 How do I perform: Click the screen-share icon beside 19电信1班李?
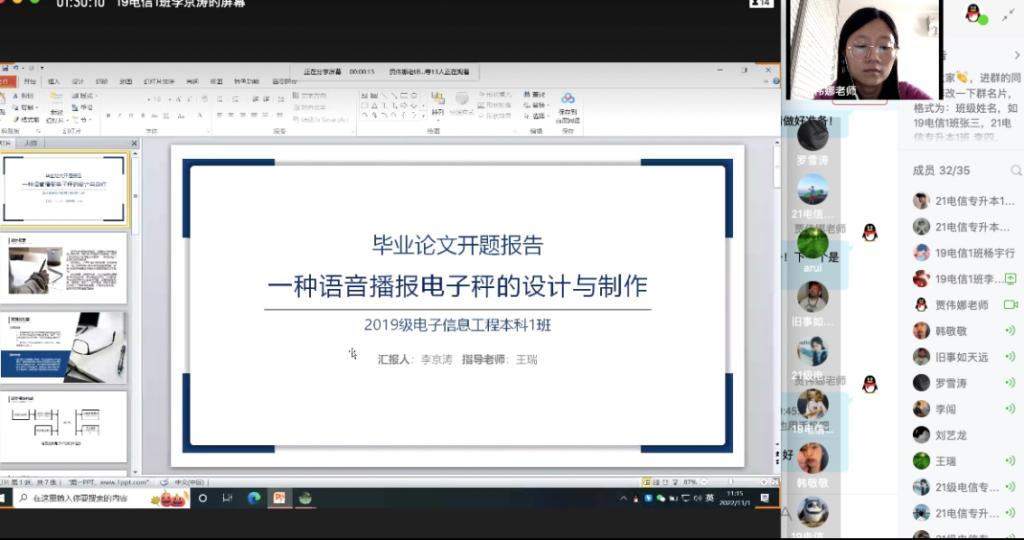pyautogui.click(x=1009, y=279)
